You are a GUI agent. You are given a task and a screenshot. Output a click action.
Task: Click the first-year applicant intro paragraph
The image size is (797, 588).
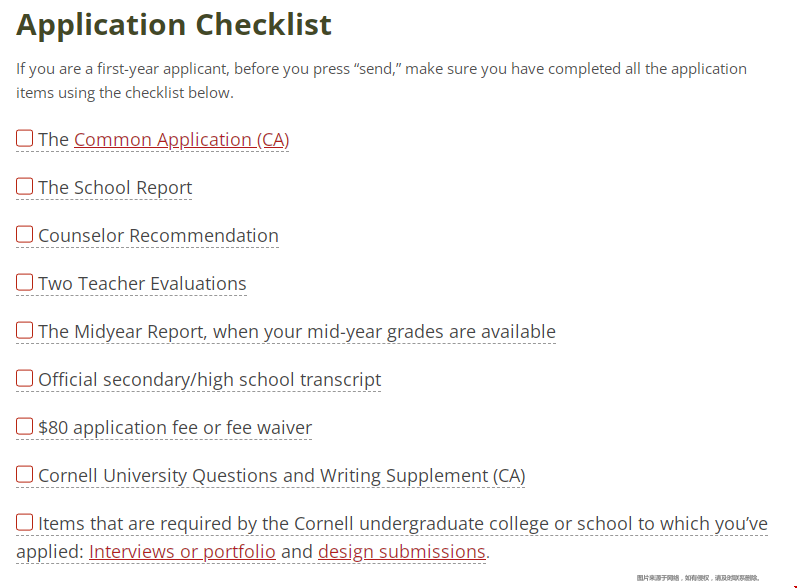tap(381, 81)
